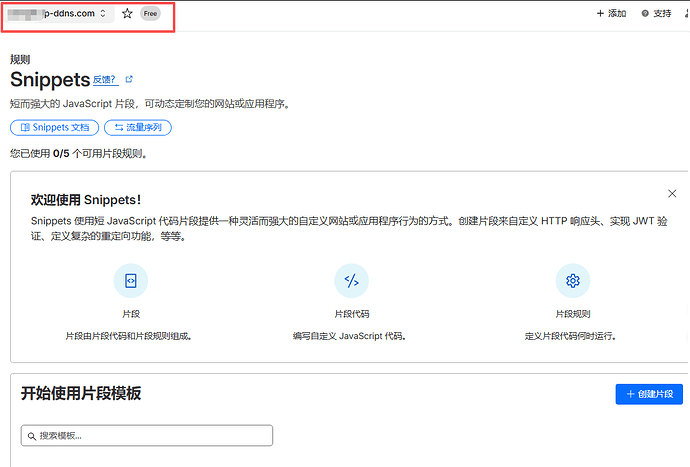Click the 0/5 usage count text

click(61, 154)
